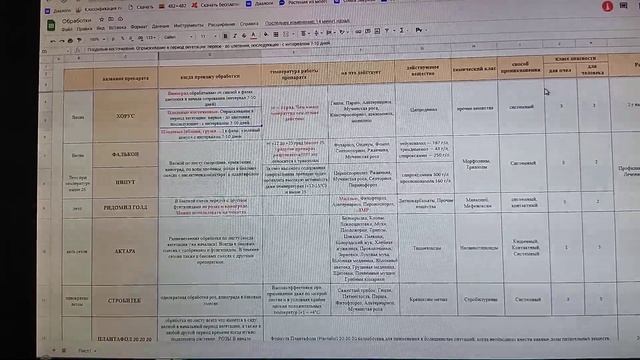
Task: Toggle strikethrough formatting
Action: click(x=244, y=36)
